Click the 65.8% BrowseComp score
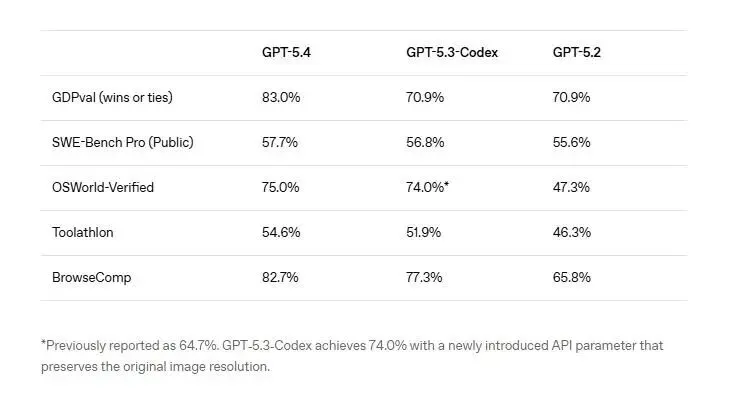Viewport: 734px width, 404px height. pos(572,277)
